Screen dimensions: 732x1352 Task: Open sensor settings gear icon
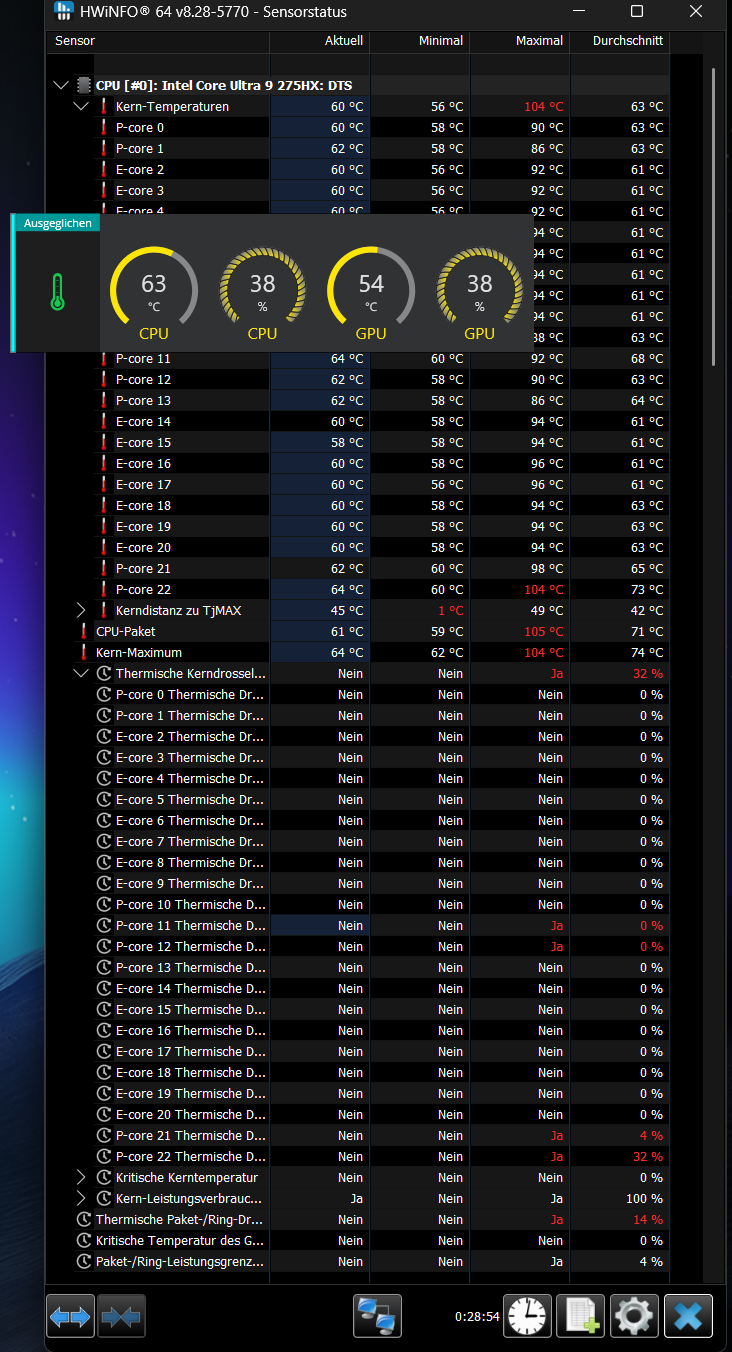pos(635,1316)
